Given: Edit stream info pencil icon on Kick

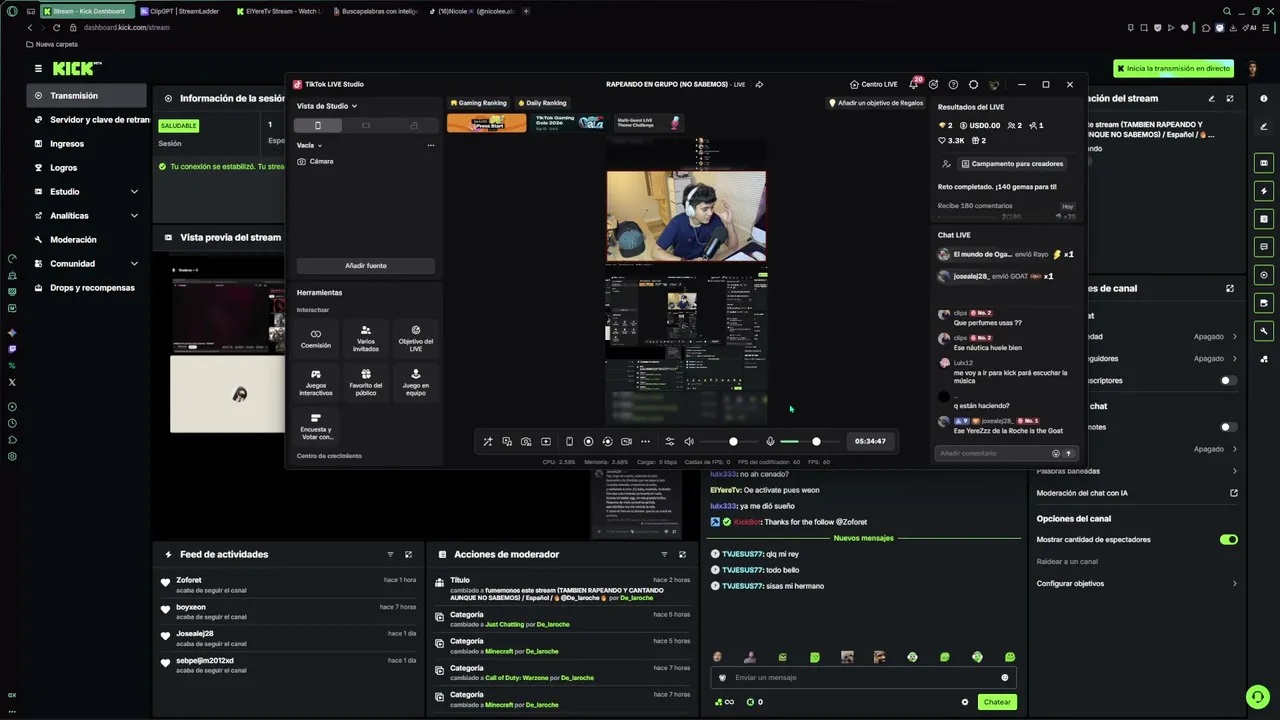Looking at the screenshot, I should coord(1211,98).
